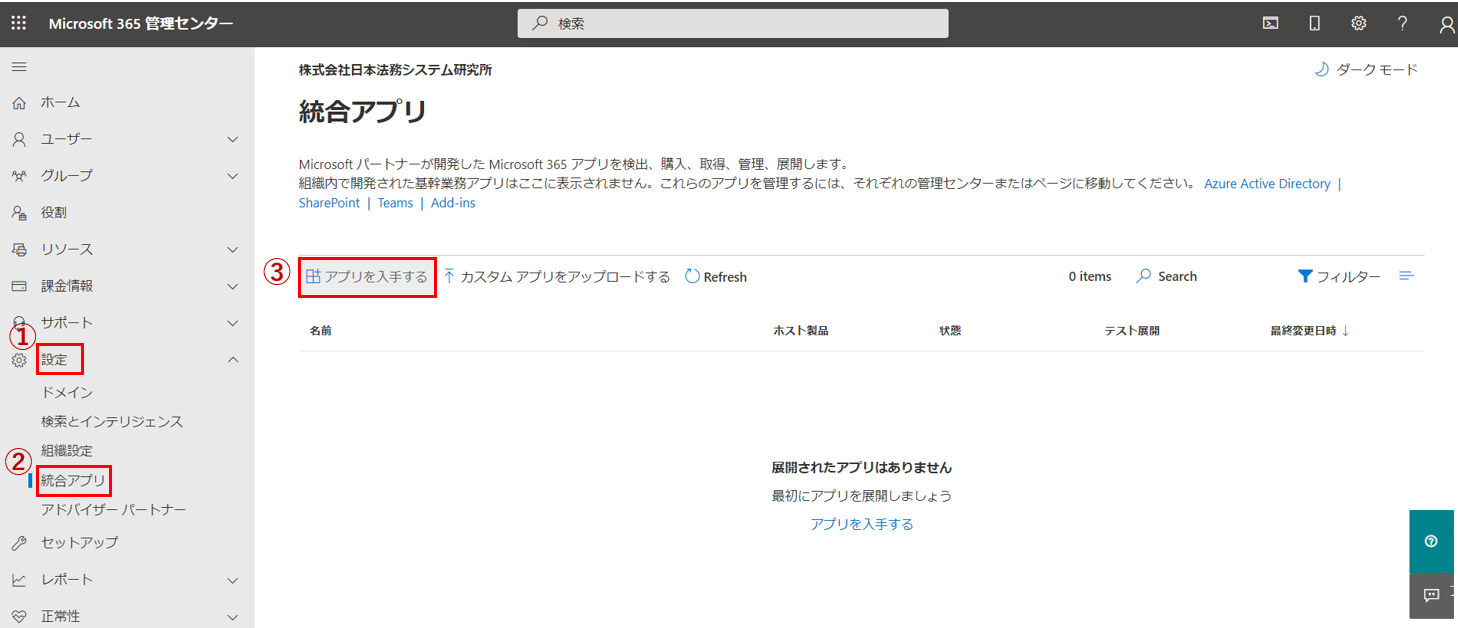Collapse navigation with the hamburger icon
The height and width of the screenshot is (628, 1458).
19,67
